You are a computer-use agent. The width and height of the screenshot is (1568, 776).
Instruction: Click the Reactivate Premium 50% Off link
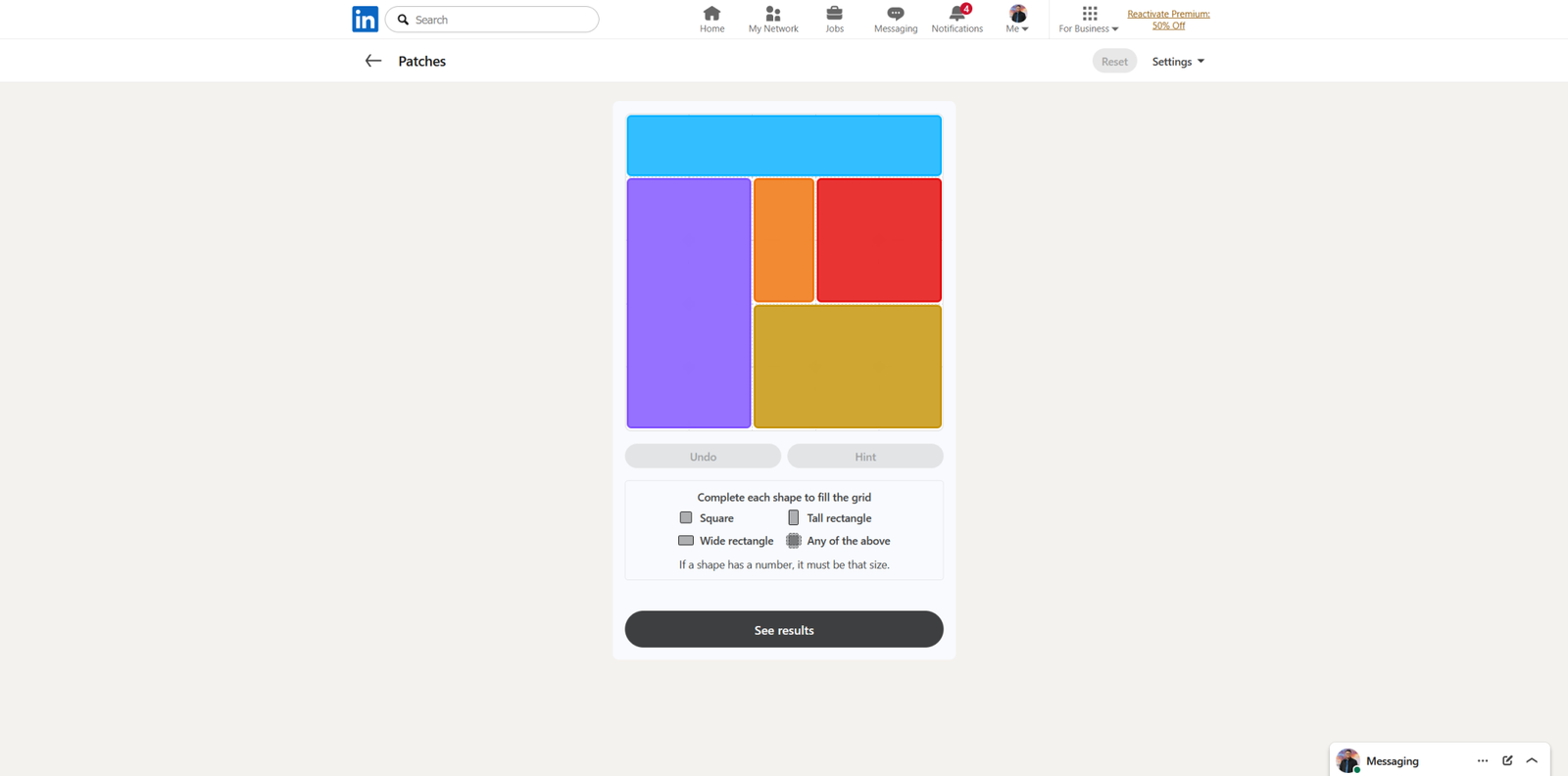pyautogui.click(x=1168, y=20)
